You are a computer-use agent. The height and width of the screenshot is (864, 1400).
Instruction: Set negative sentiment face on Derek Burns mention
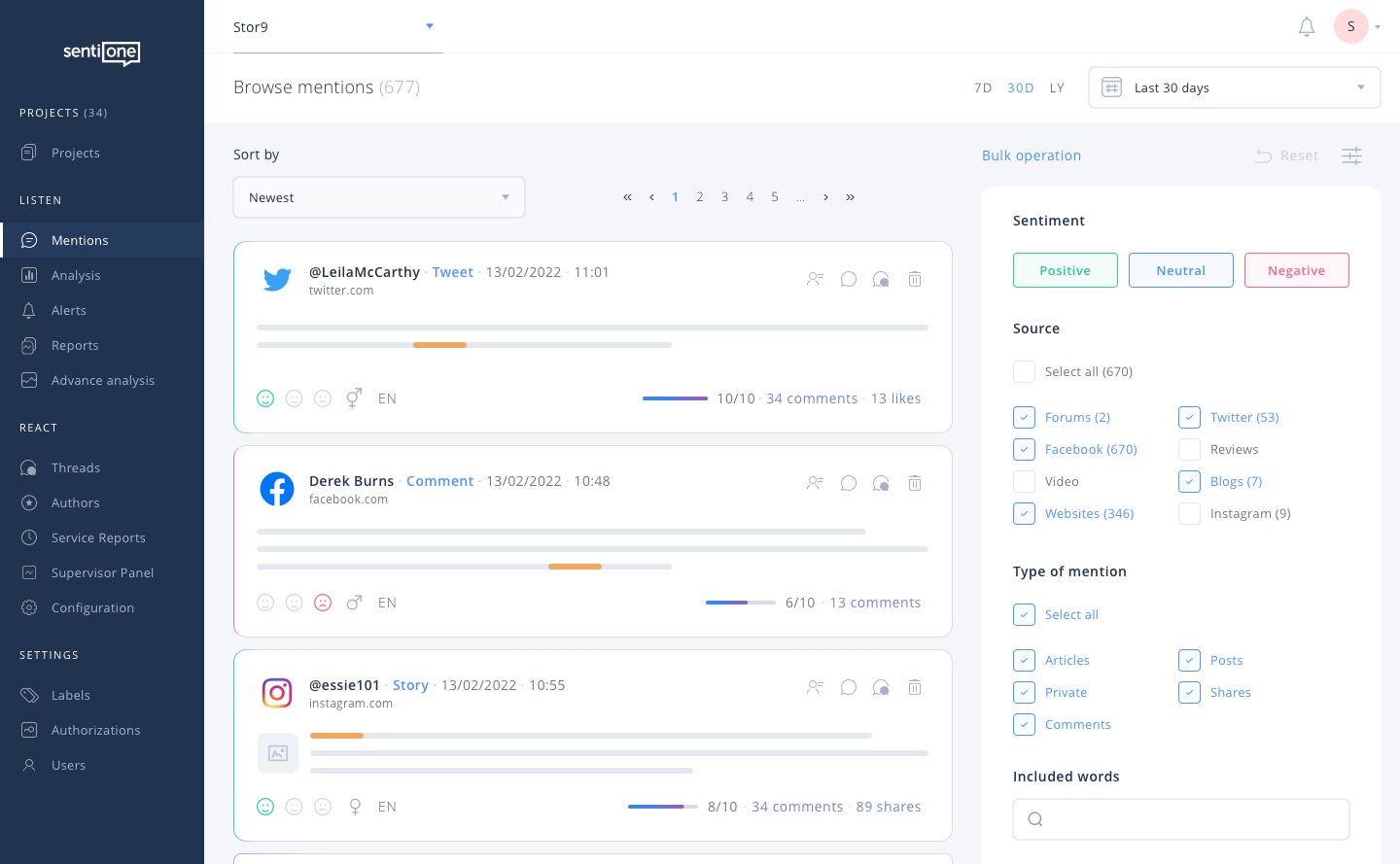pyautogui.click(x=323, y=603)
